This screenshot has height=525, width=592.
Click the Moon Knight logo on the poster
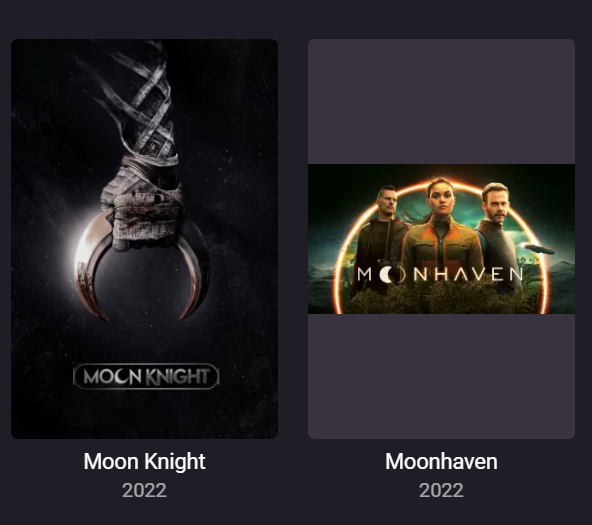(146, 376)
